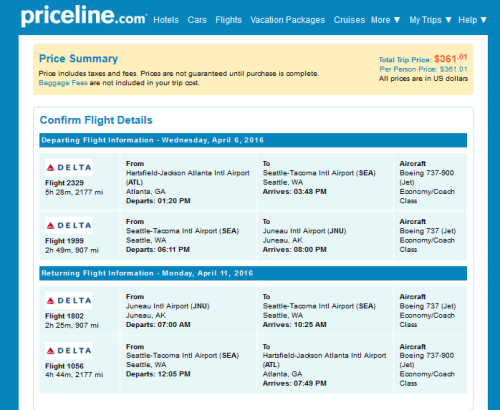The image size is (500, 410).
Task: Go to the Cars page
Action: click(197, 20)
